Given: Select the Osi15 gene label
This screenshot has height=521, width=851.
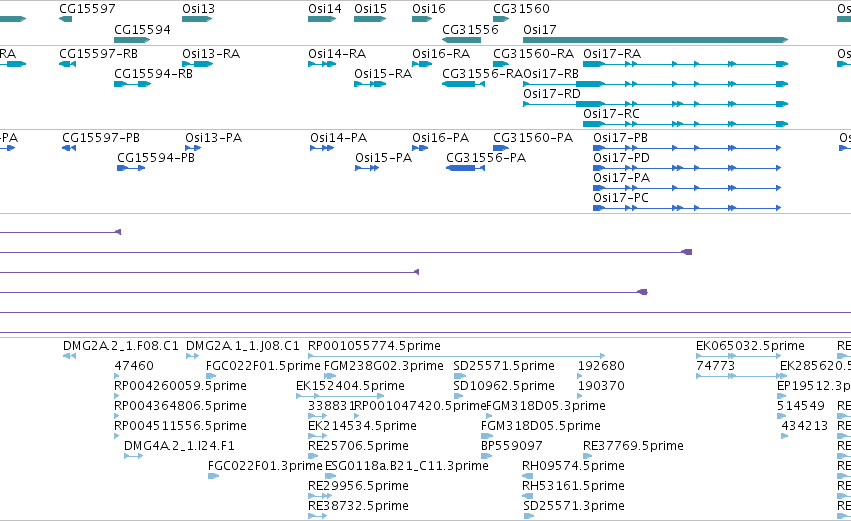Looking at the screenshot, I should coord(370,9).
